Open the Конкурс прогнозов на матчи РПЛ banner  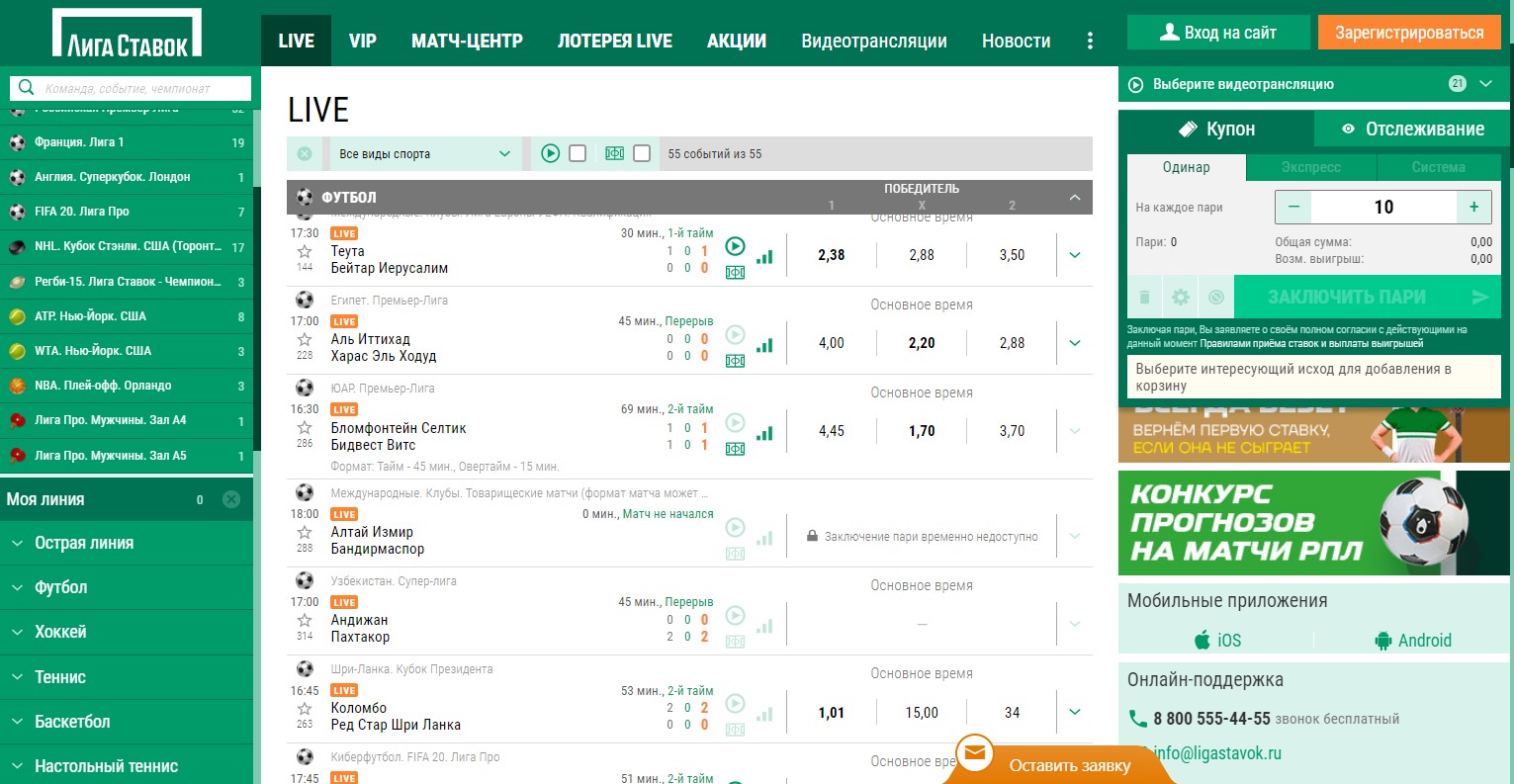click(1313, 523)
